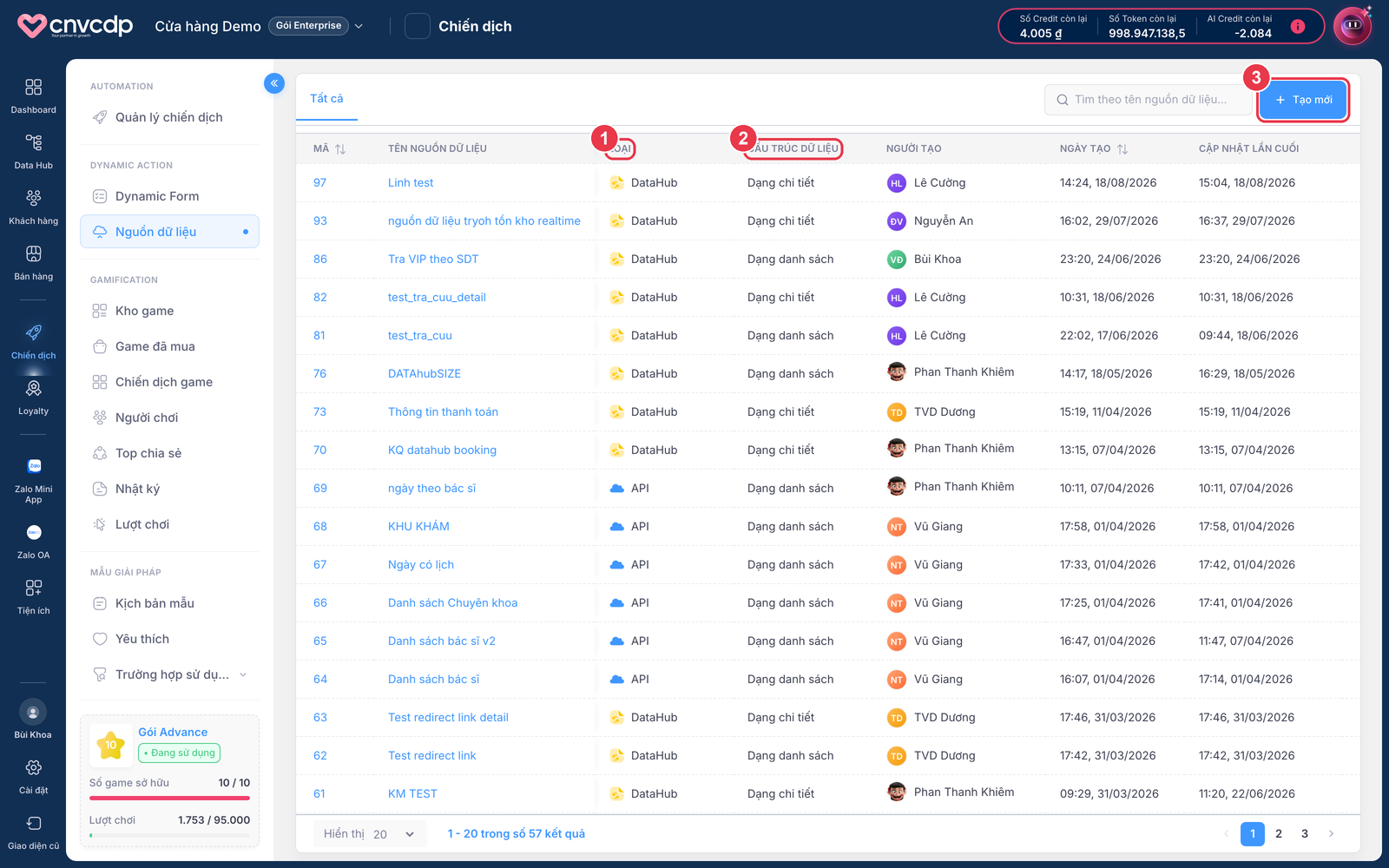Expand the Cửa hàng Demo store dropdown

359,26
